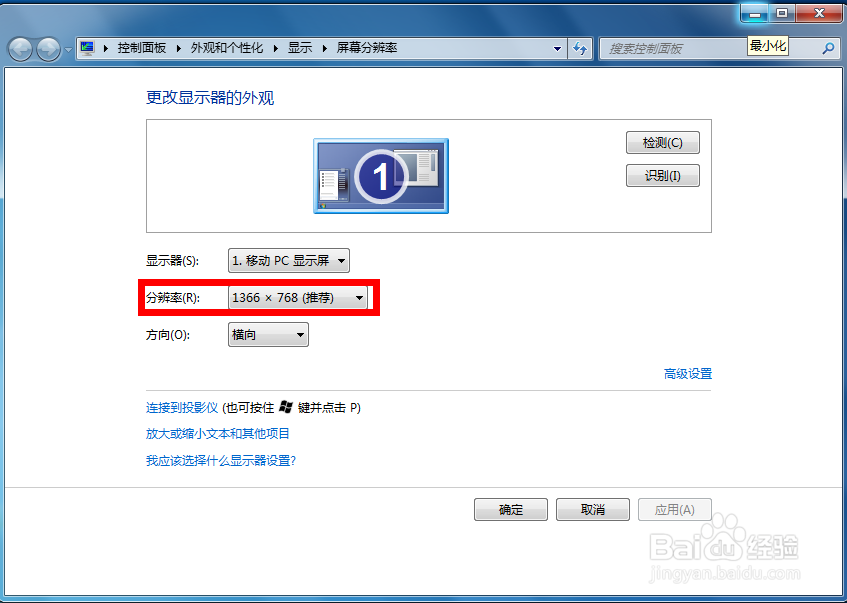Viewport: 847px width, 603px height.
Task: Click the 识别(I) identify button
Action: pos(663,176)
